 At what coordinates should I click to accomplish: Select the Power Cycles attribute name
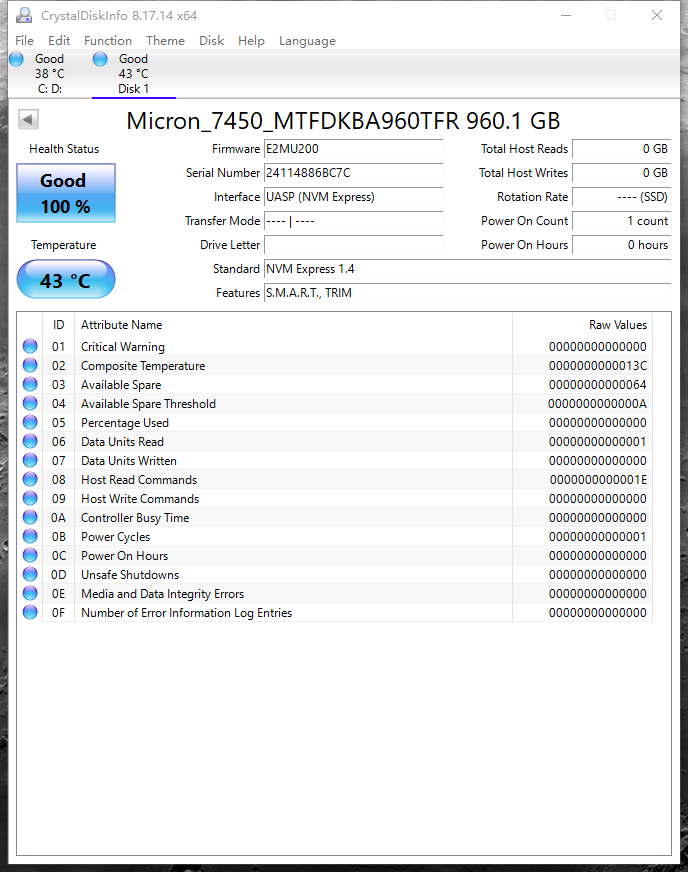[116, 537]
